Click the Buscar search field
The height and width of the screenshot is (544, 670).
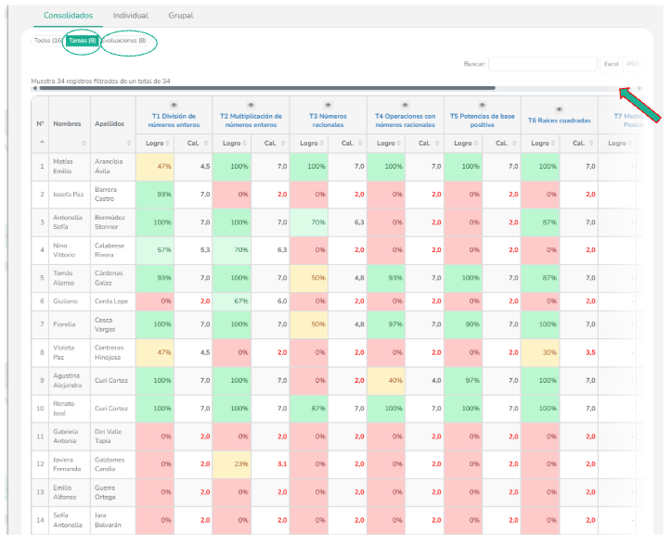click(542, 64)
